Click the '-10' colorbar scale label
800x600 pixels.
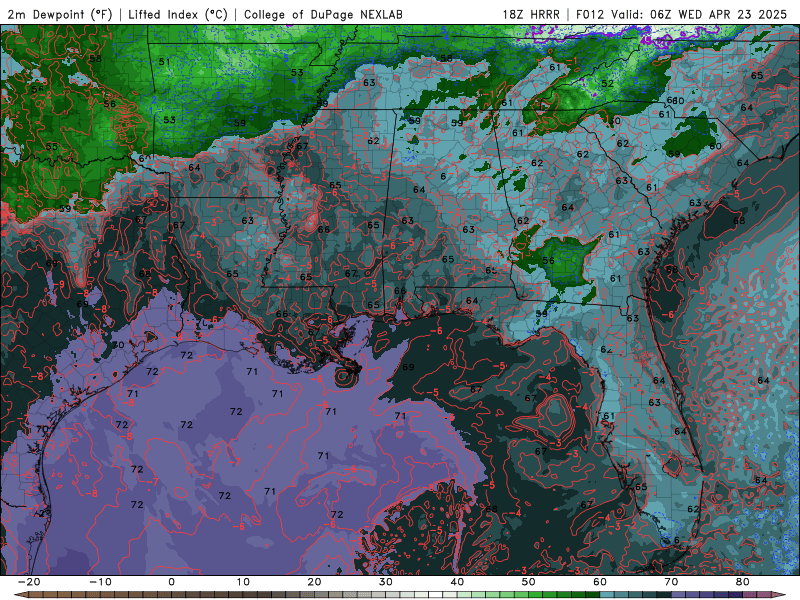(x=100, y=582)
